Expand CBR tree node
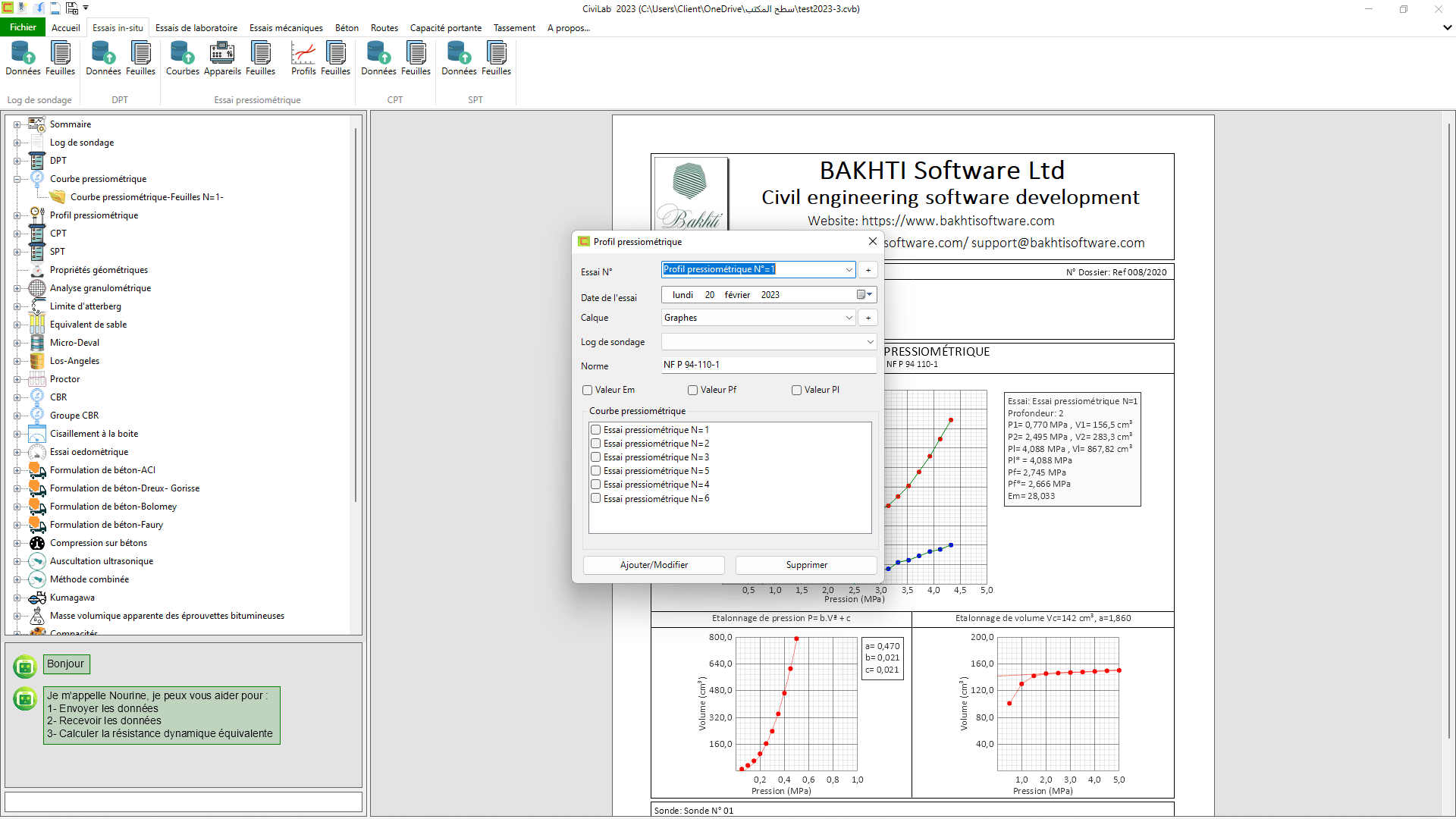 (17, 398)
